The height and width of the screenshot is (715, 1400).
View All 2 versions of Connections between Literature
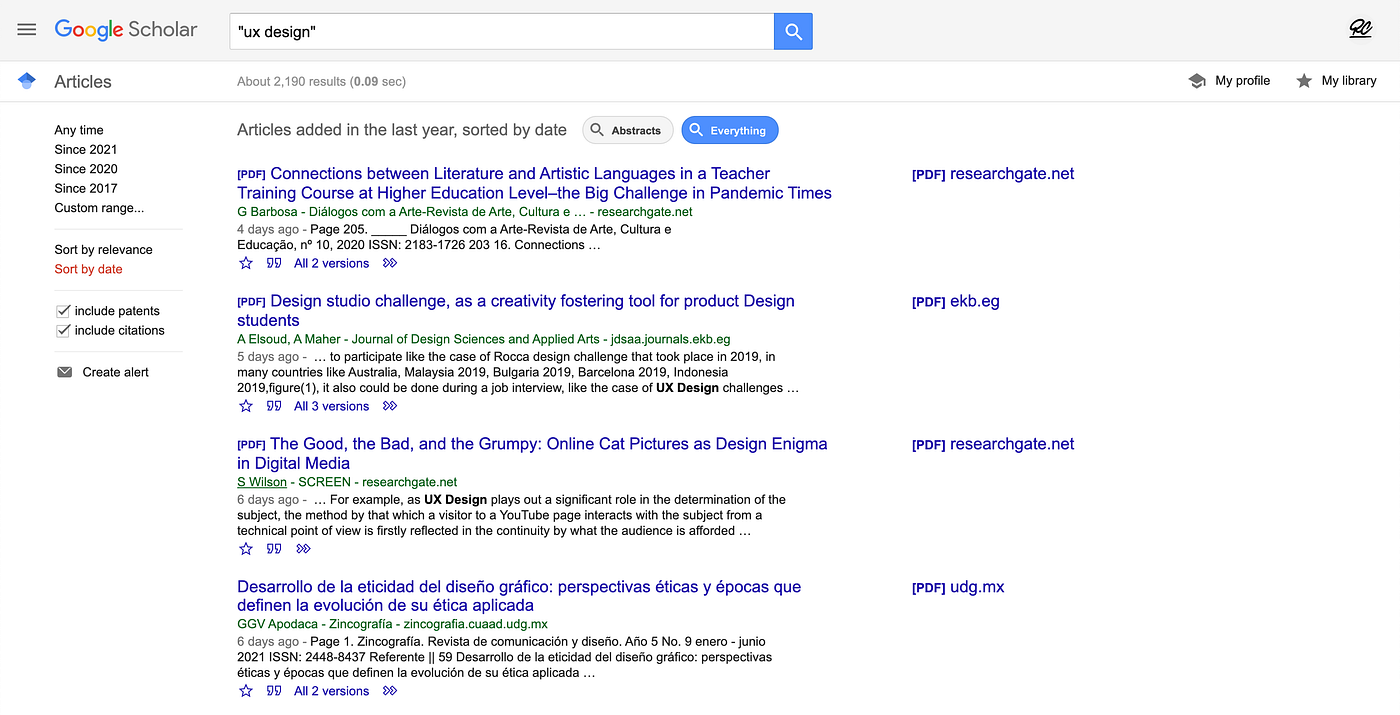332,264
